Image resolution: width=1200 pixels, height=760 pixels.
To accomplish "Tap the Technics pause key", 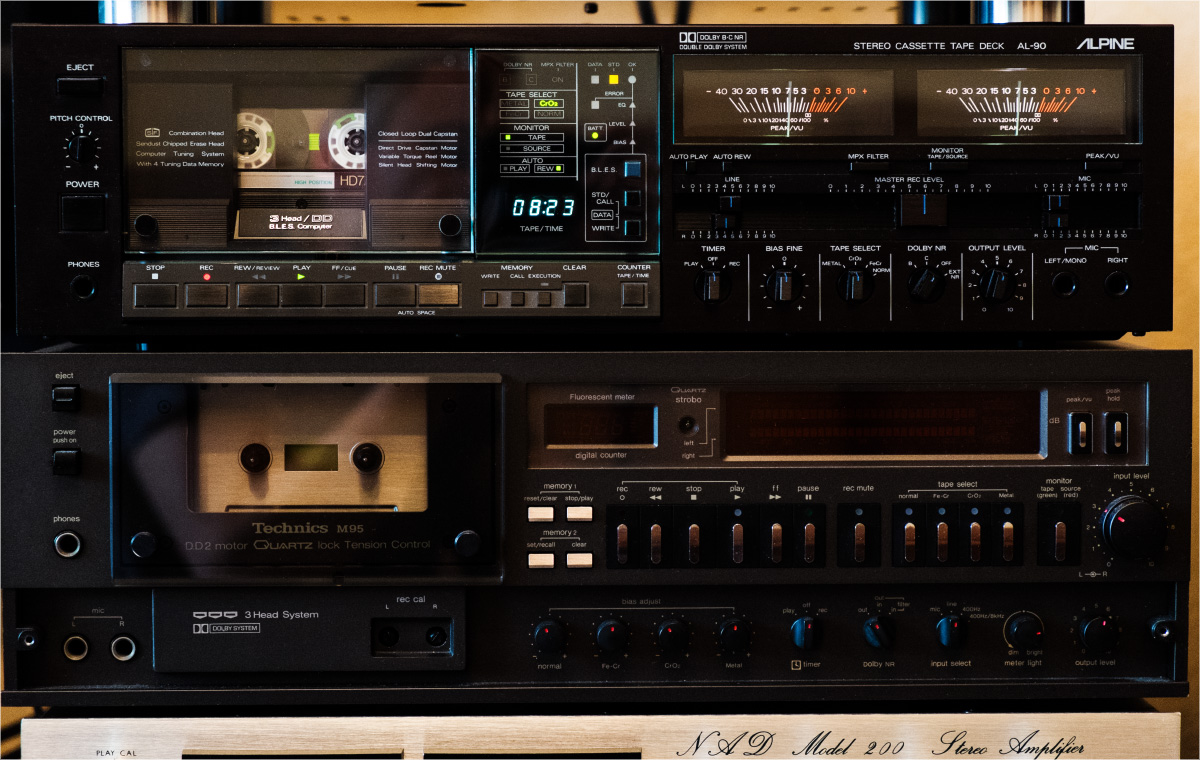I will pyautogui.click(x=809, y=541).
